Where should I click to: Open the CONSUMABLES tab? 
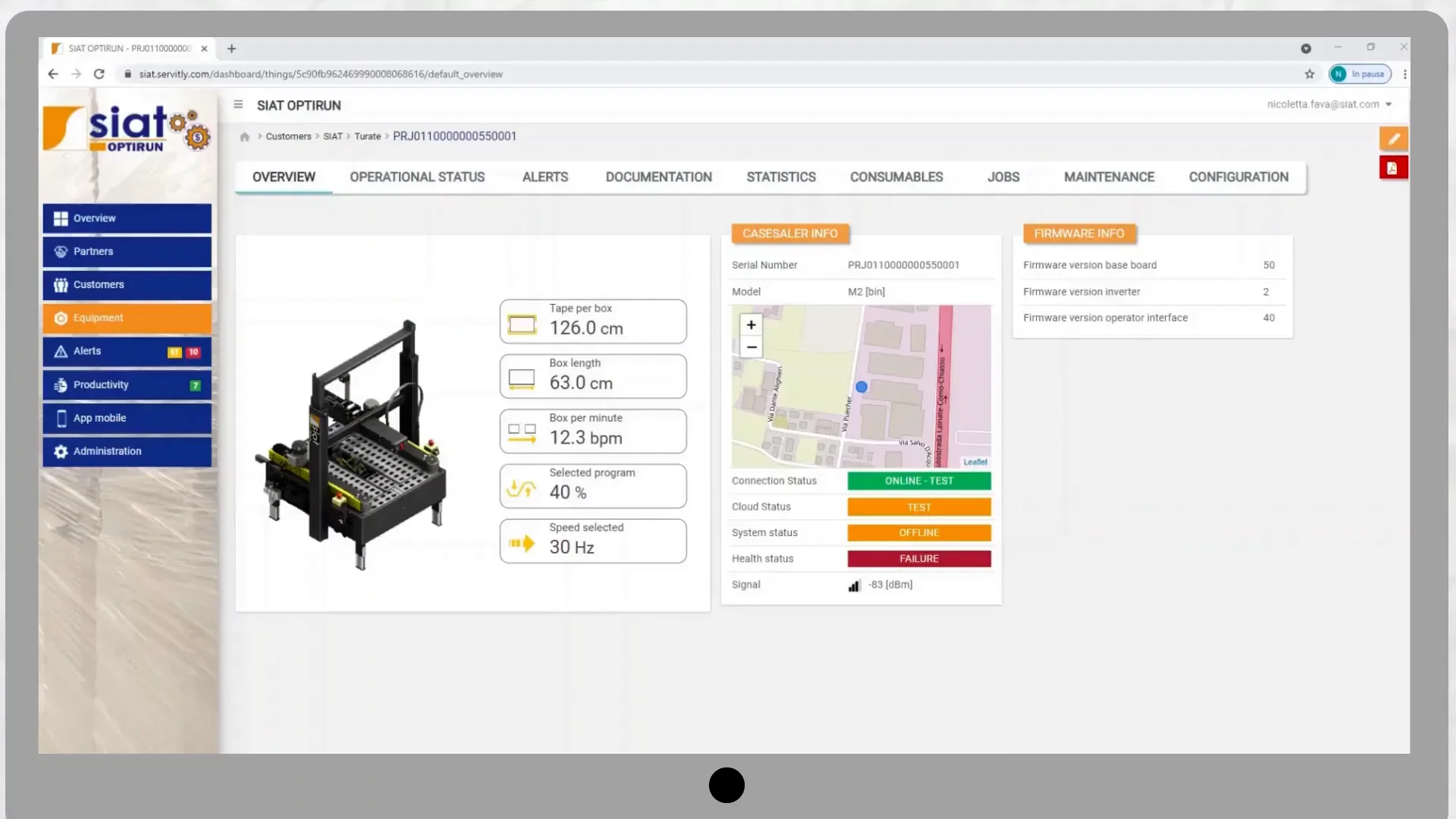pos(896,177)
